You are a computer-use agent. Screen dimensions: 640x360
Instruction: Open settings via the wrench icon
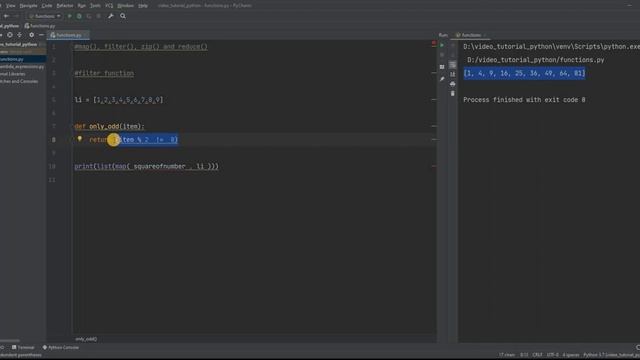pyautogui.click(x=111, y=16)
